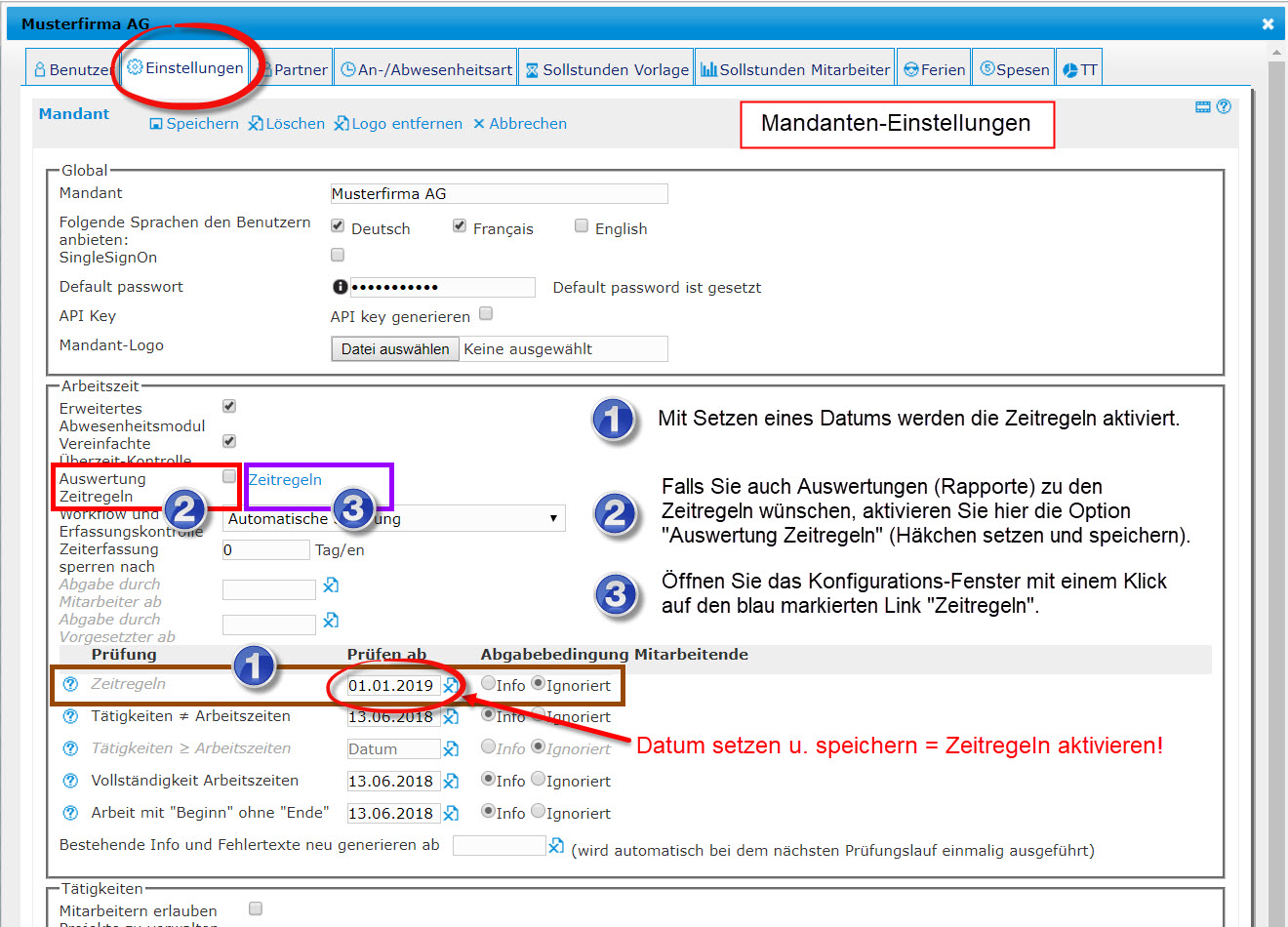Viewport: 1288px width, 927px height.
Task: Open the Spesen tab
Action: [x=1014, y=69]
